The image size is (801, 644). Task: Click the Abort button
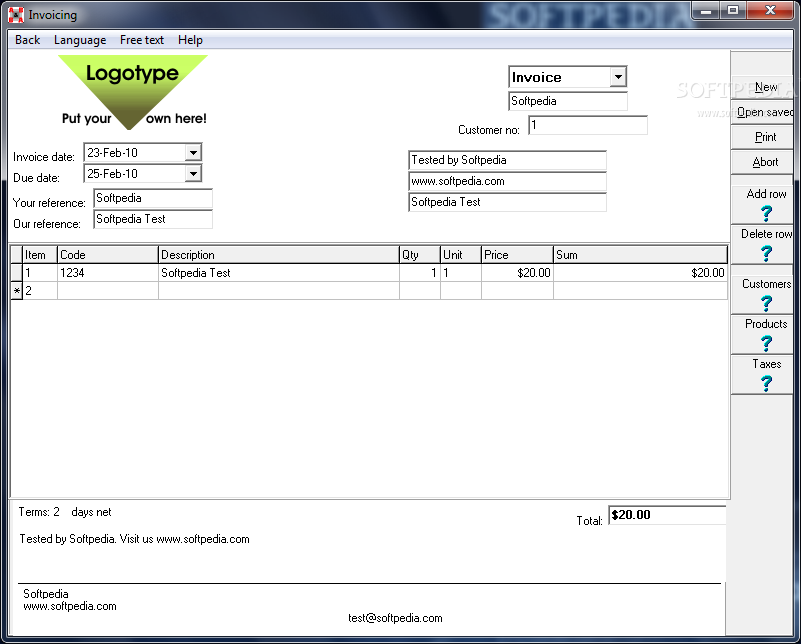[762, 162]
